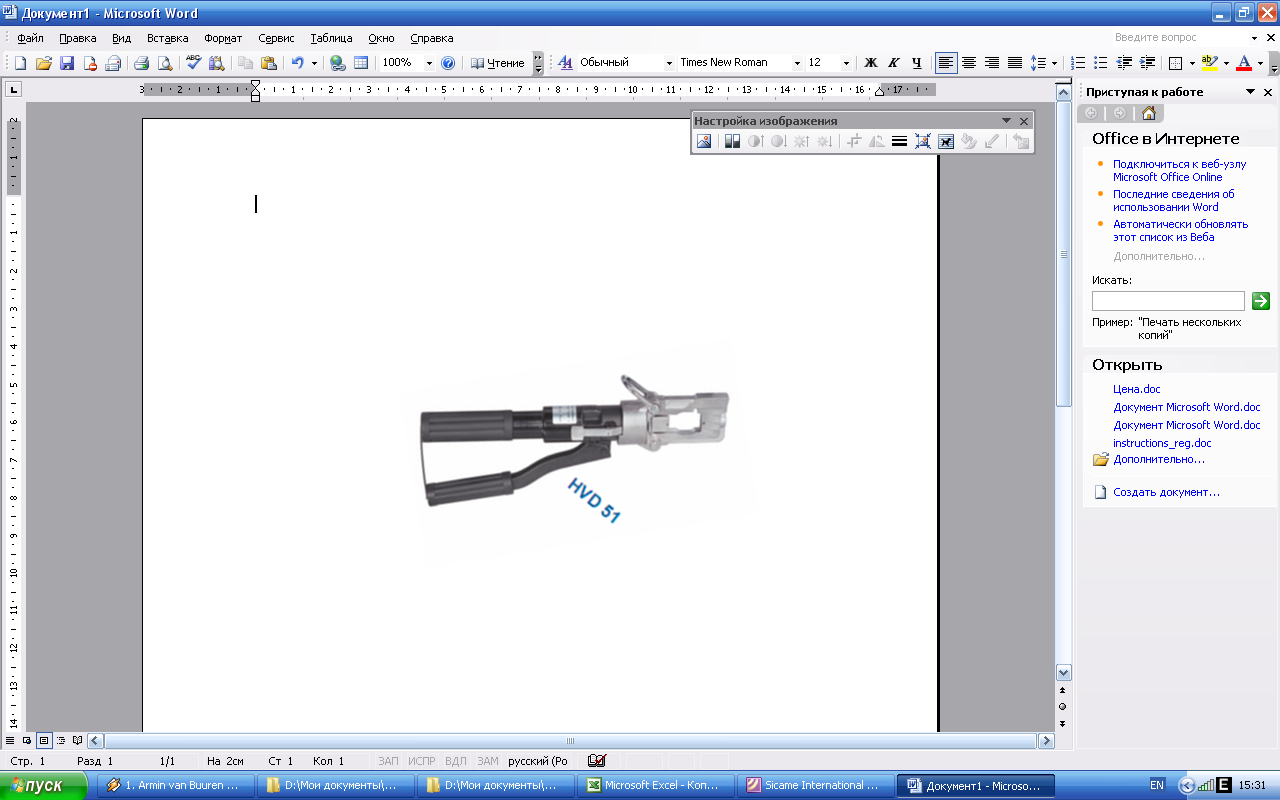Screen dimensions: 1280x800
Task: Click the Copy icon in the toolbar
Action: [246, 63]
